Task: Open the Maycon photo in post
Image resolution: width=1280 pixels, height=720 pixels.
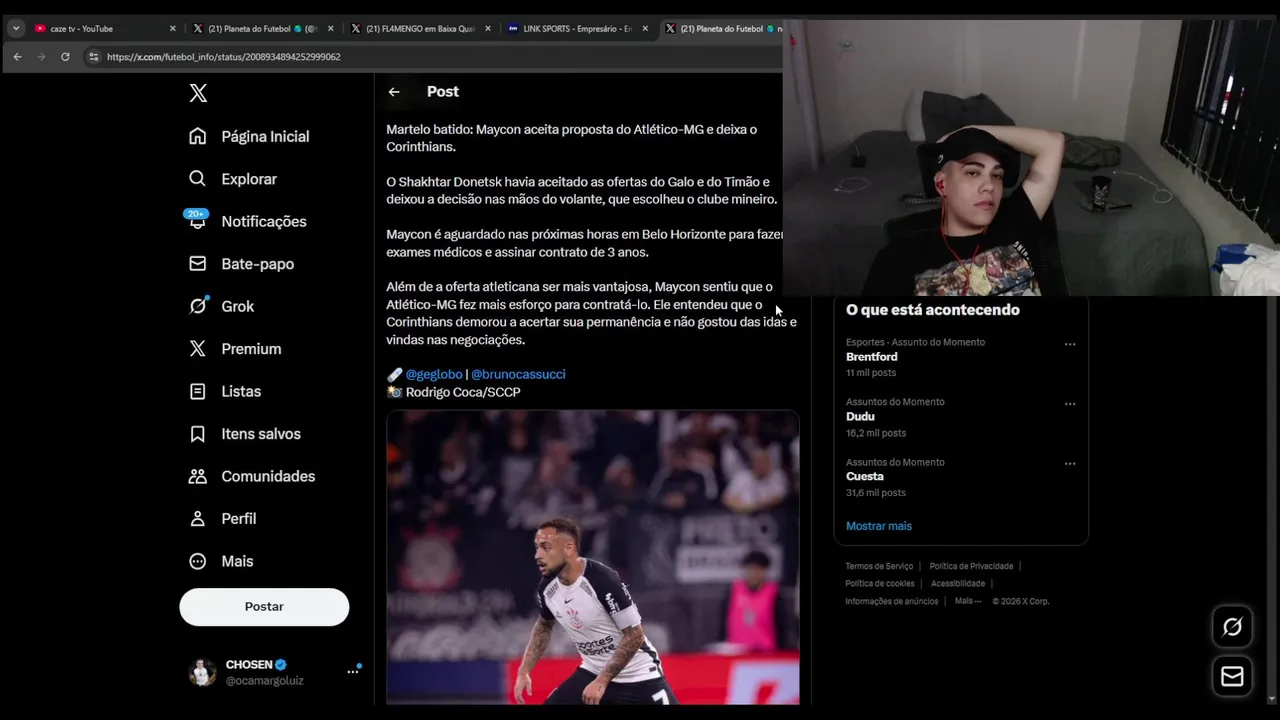Action: (x=593, y=557)
